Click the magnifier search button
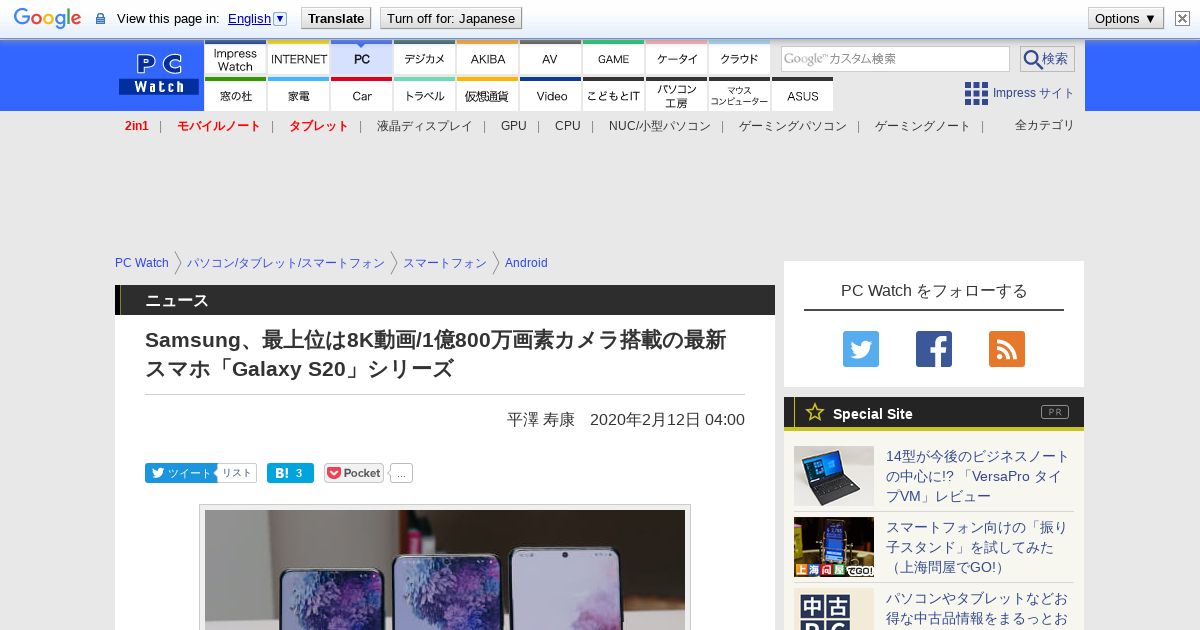Image resolution: width=1200 pixels, height=630 pixels. 1047,59
